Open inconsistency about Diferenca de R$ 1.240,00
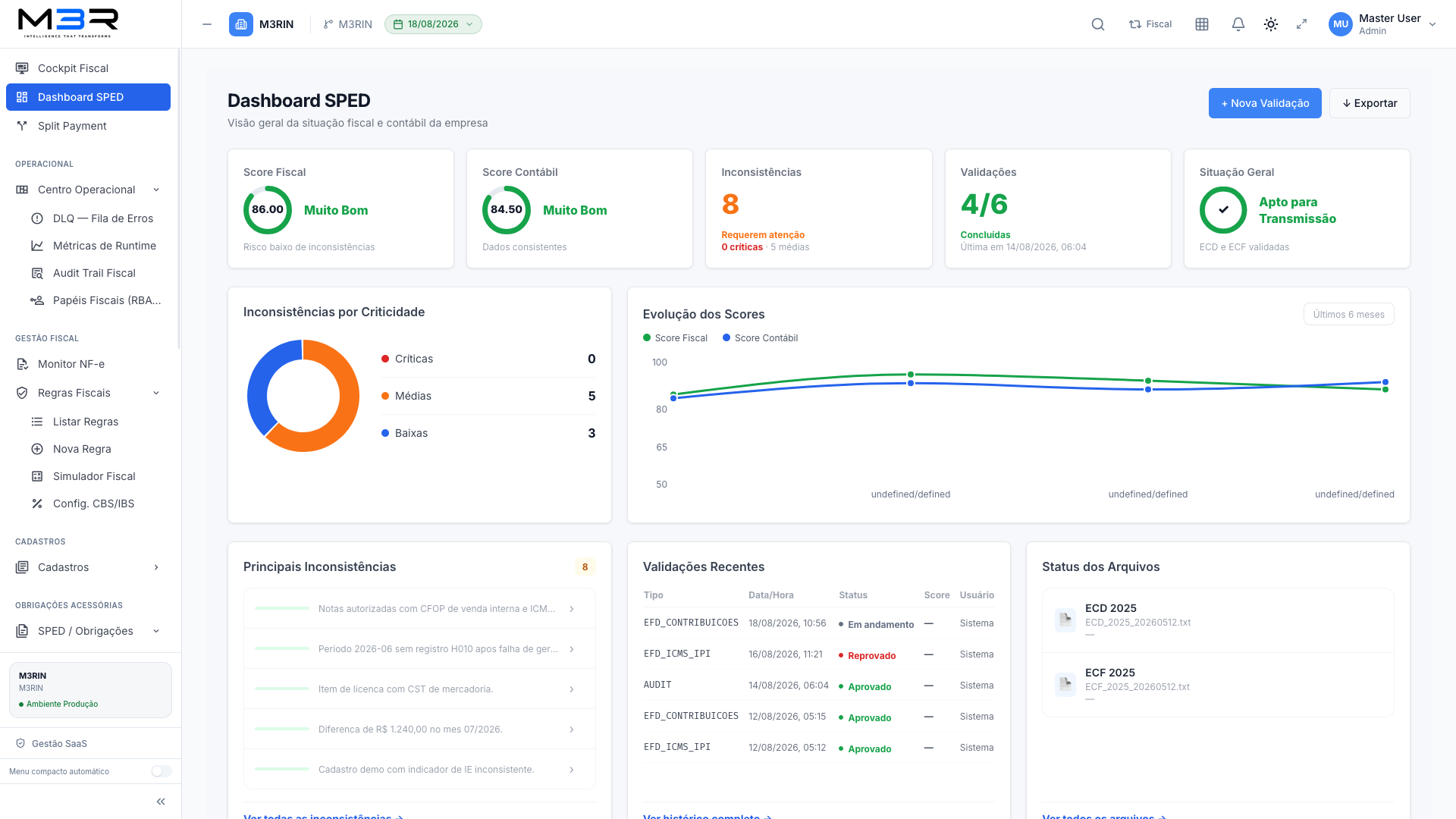 [x=419, y=730]
